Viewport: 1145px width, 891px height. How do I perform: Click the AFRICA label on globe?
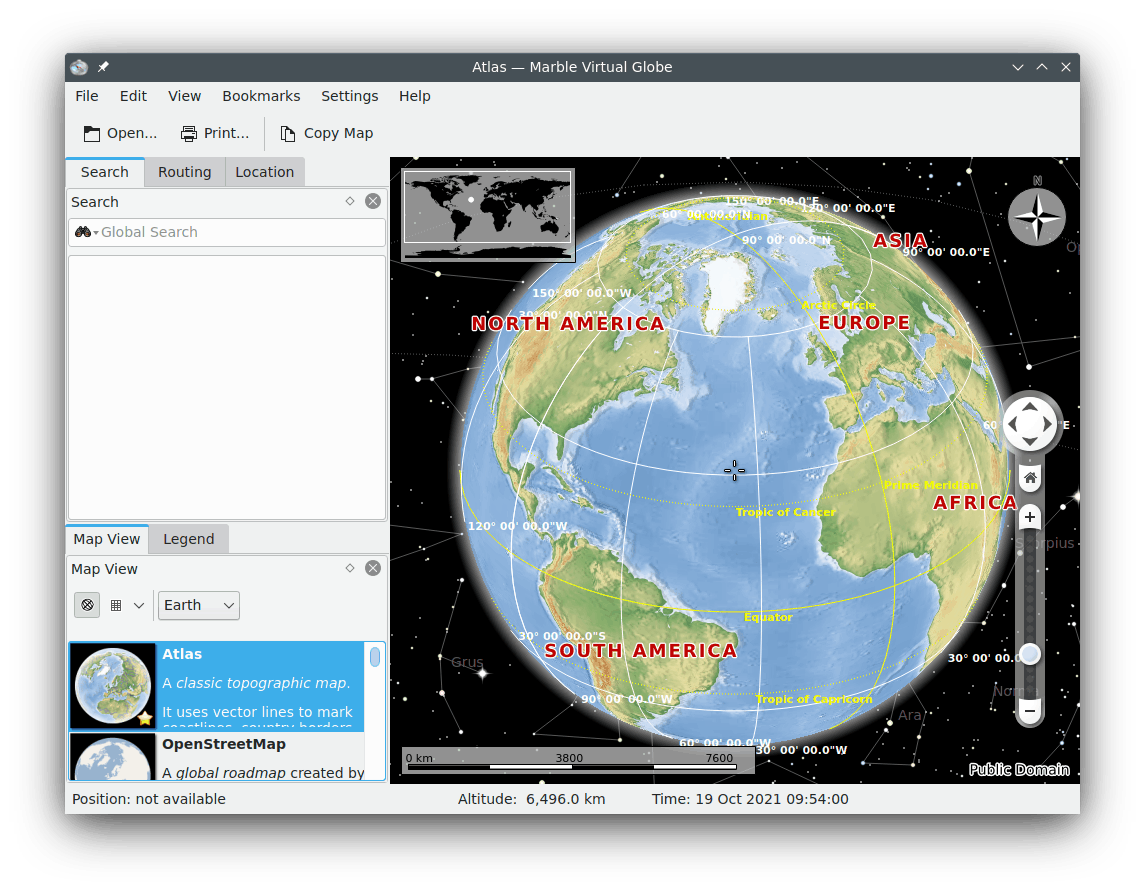point(976,502)
